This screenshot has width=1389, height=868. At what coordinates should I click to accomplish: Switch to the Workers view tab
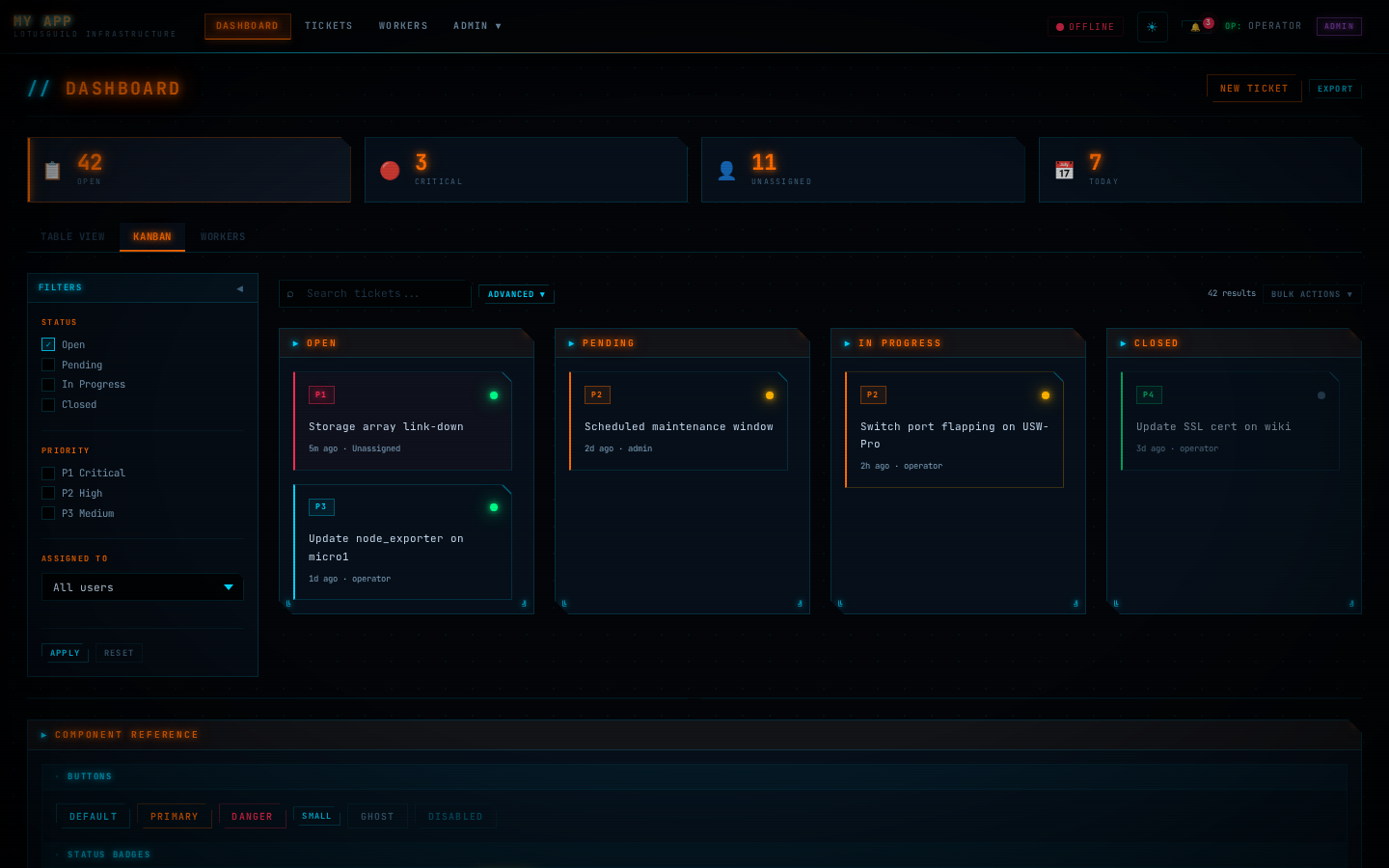point(223,237)
